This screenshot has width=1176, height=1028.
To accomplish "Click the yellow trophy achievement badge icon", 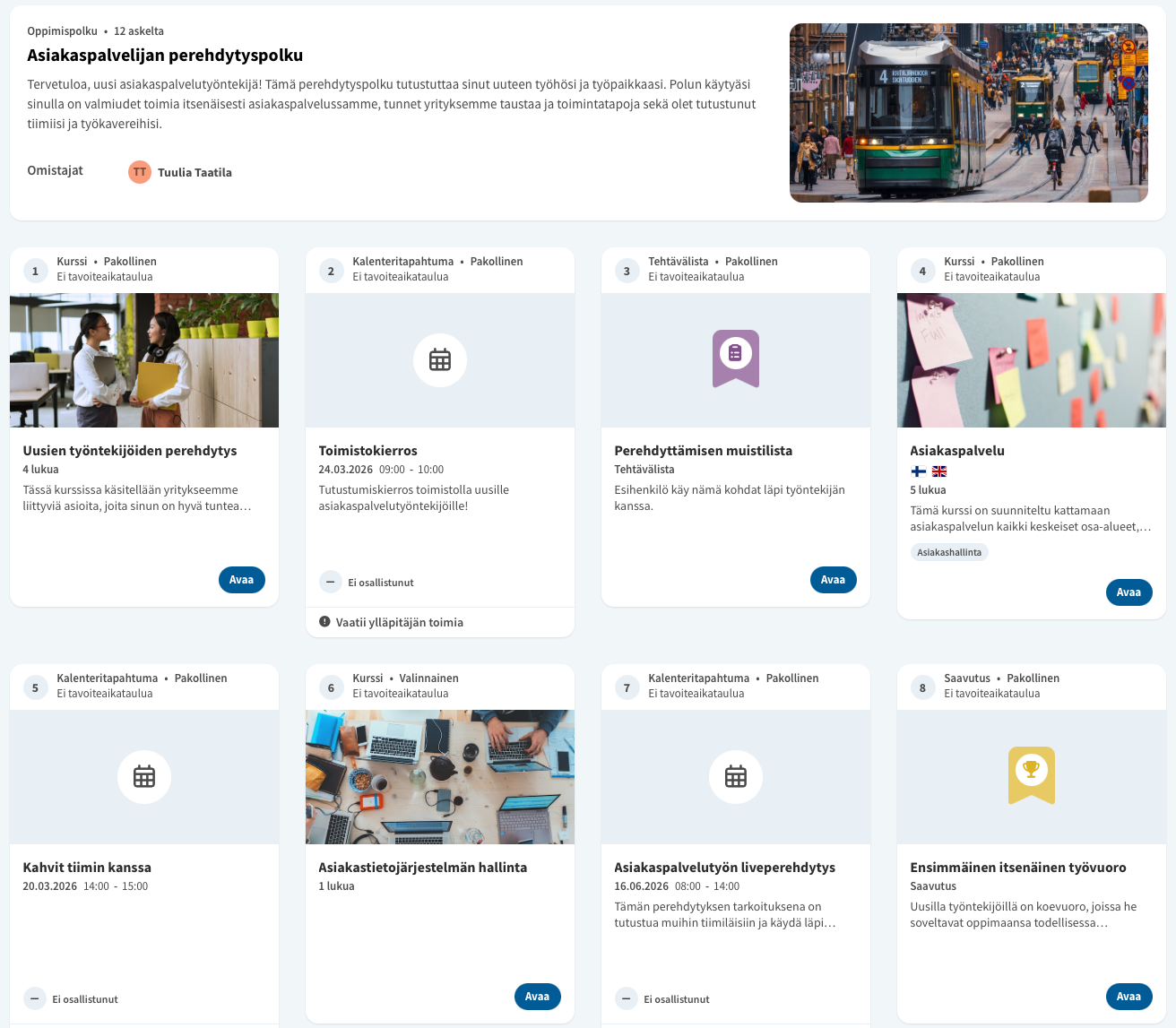I will 1032,775.
